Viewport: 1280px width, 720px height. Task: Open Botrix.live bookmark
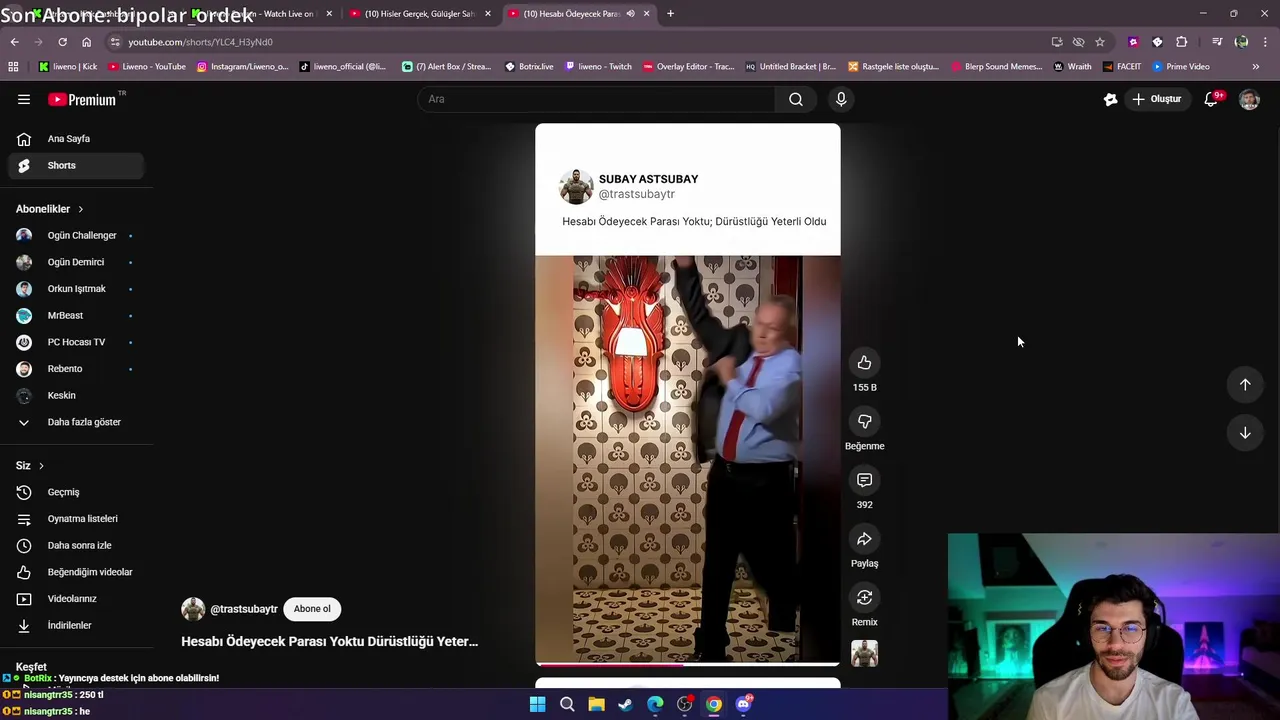(530, 67)
